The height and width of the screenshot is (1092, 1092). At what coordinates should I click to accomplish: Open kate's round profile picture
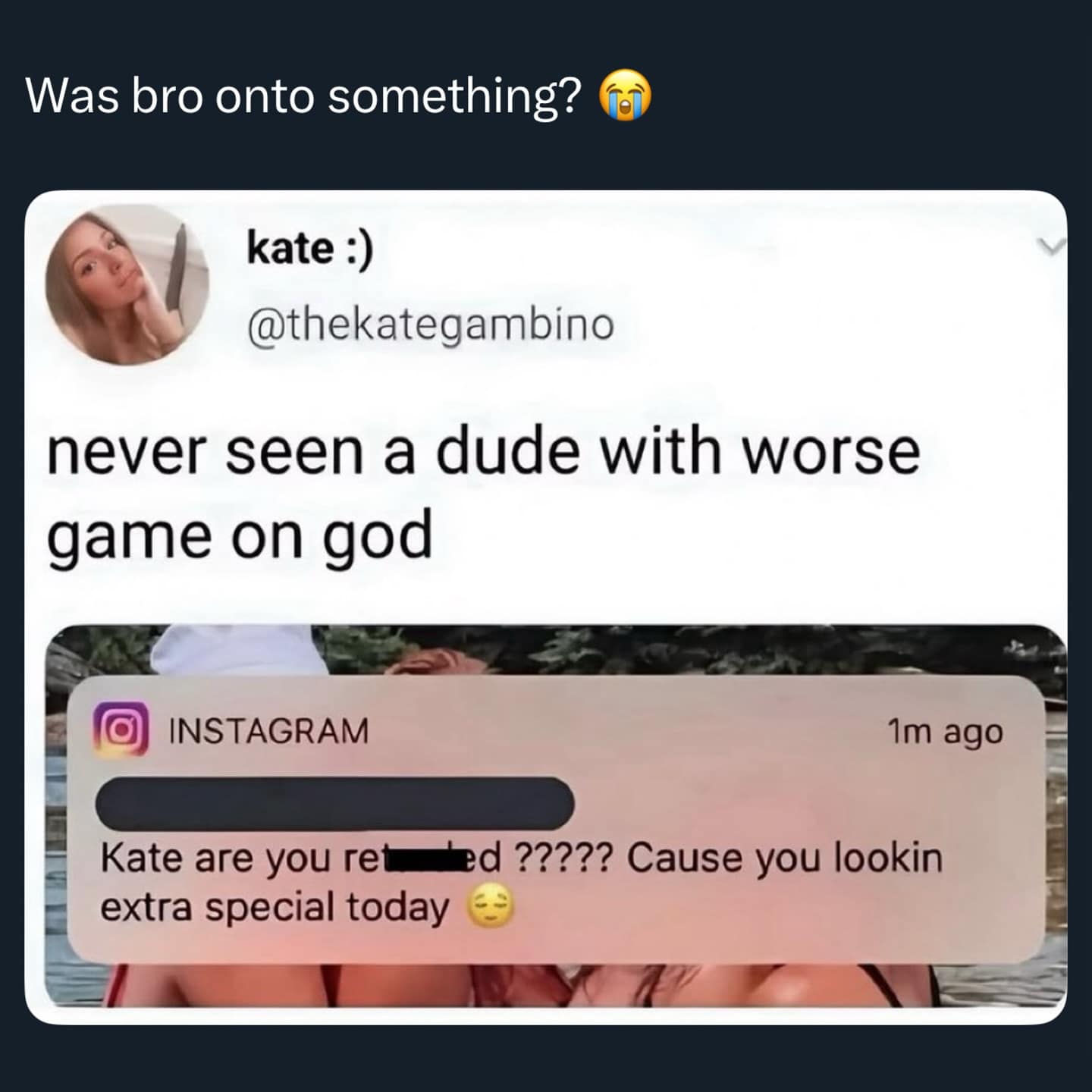(127, 284)
